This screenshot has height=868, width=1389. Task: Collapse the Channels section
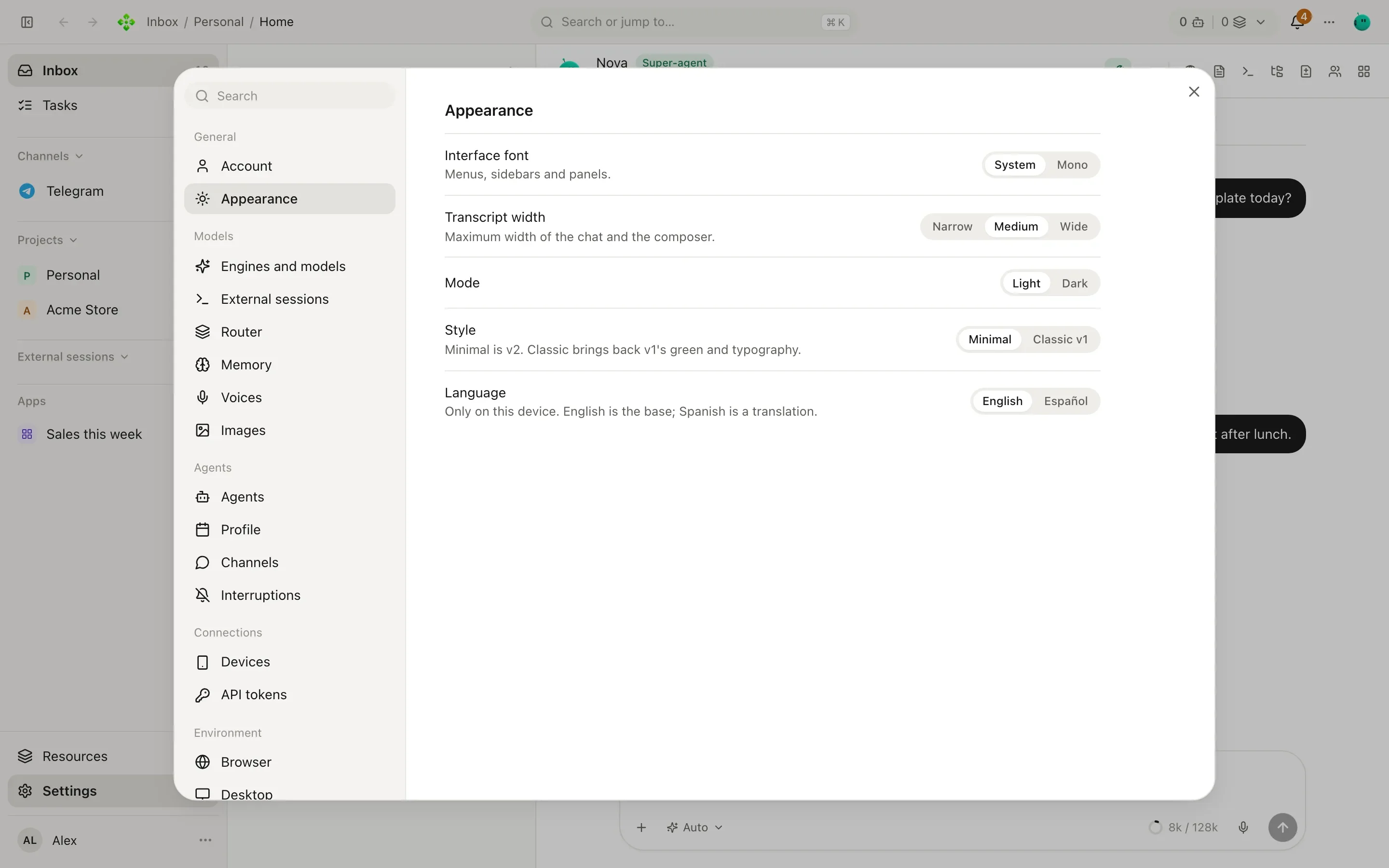click(x=50, y=156)
